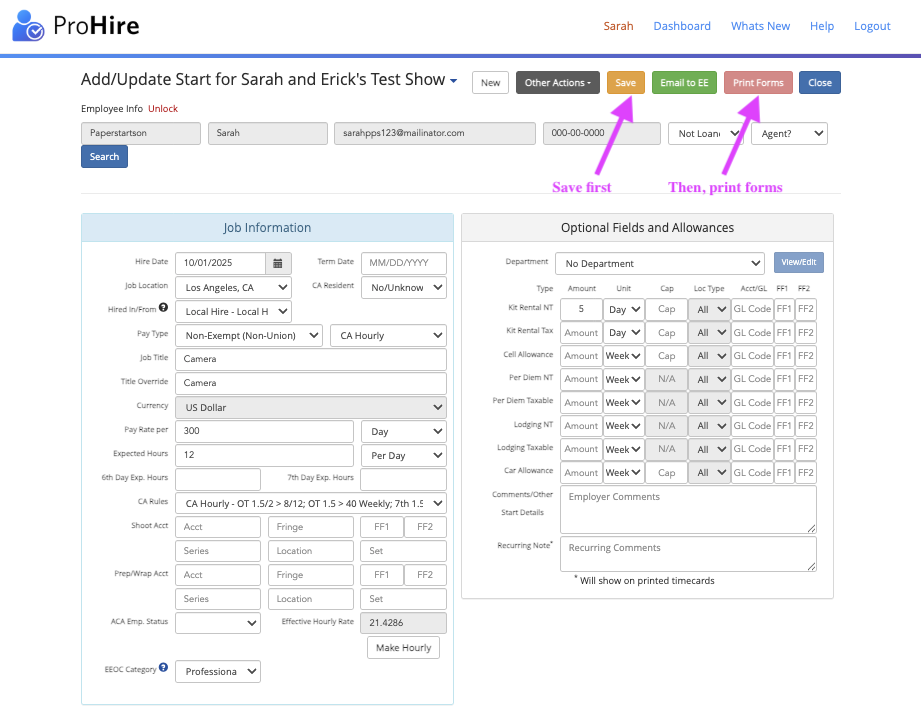Log out via the Logout link
The width and height of the screenshot is (921, 712).
click(x=872, y=26)
